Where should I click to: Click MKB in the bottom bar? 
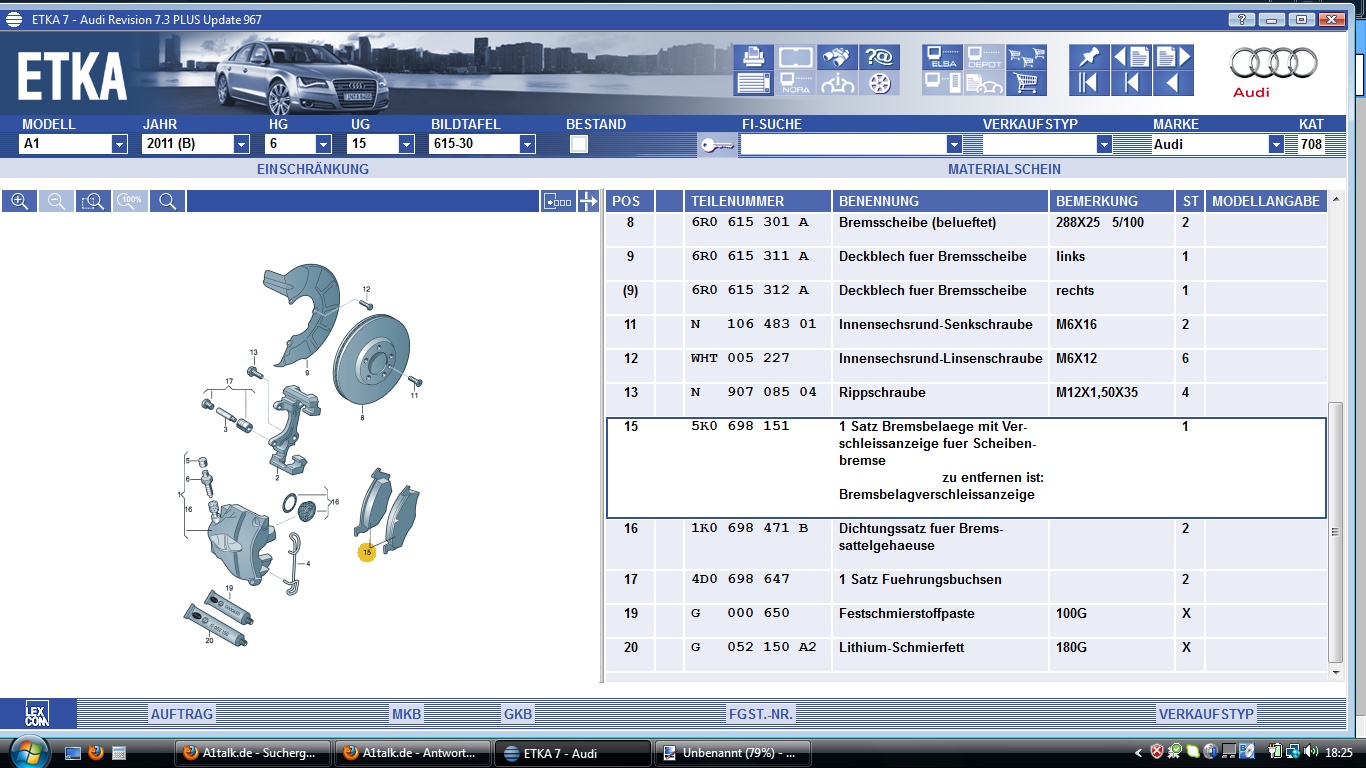407,714
